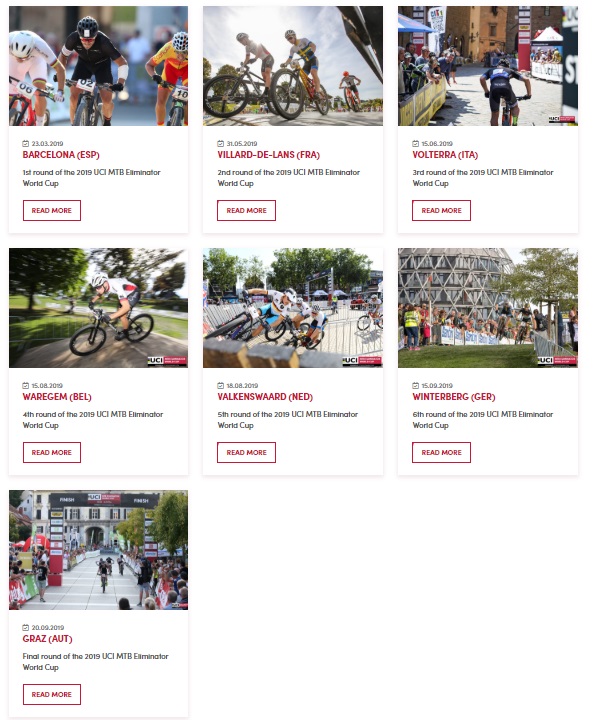Open the WINTERBERG (GER) title link

pyautogui.click(x=454, y=397)
